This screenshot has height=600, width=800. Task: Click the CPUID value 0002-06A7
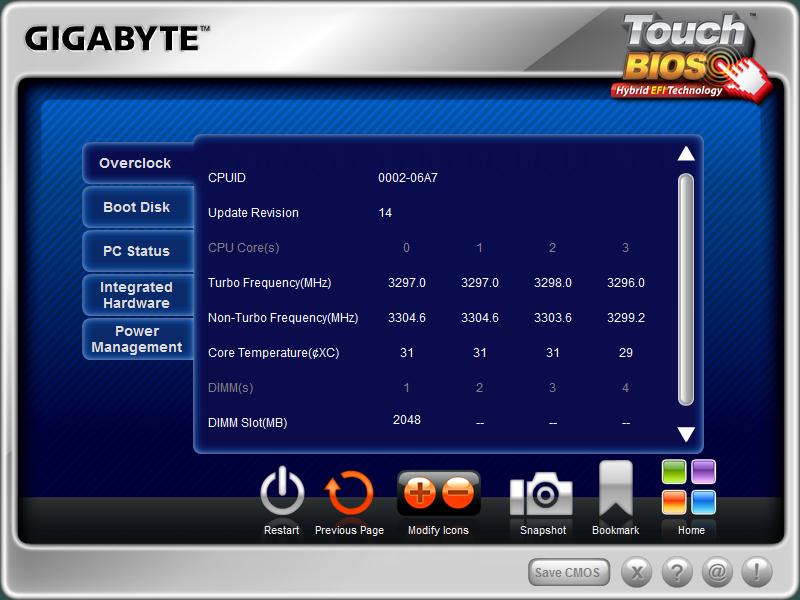pos(408,178)
